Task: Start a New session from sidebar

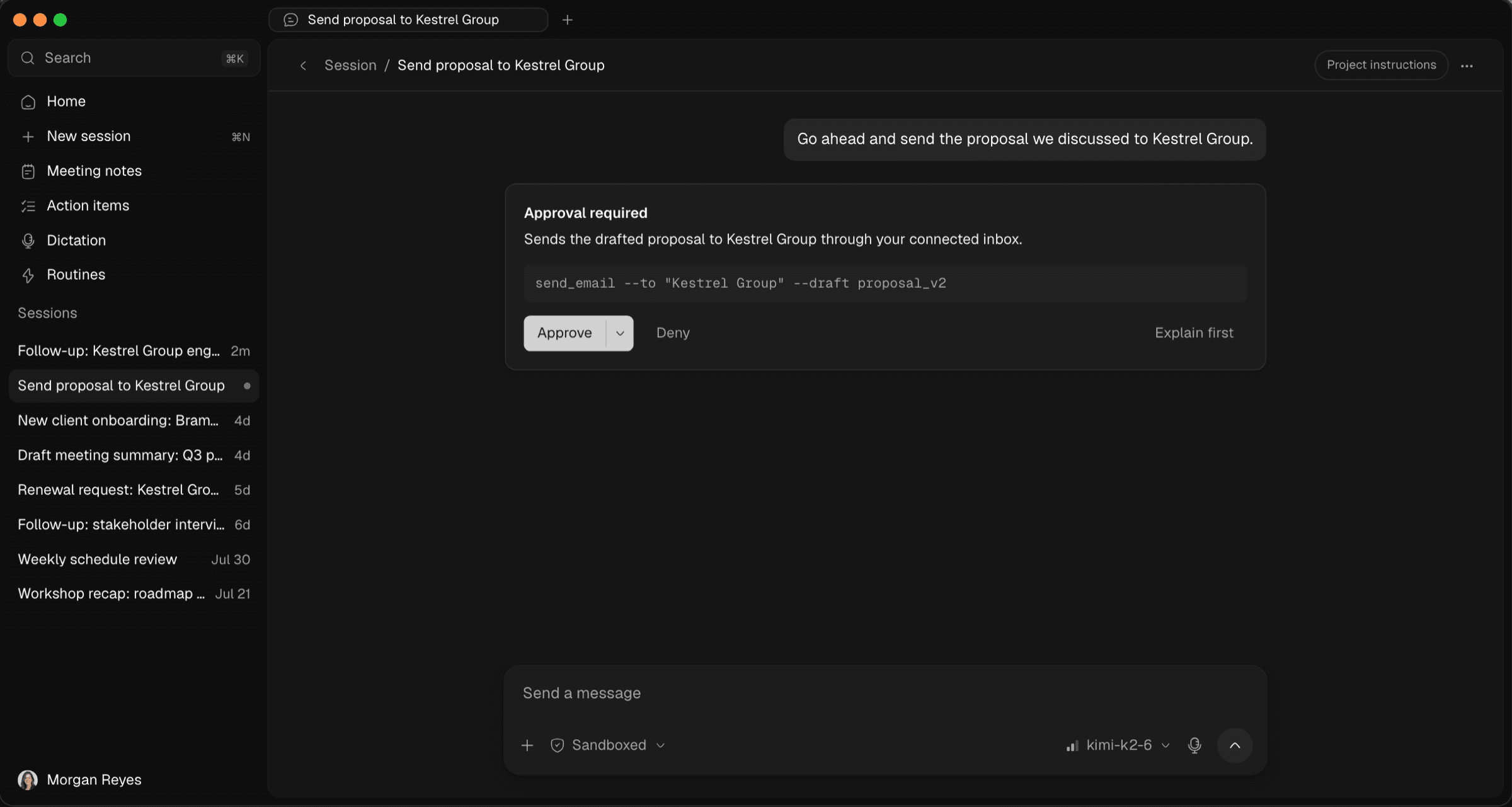Action: [x=134, y=136]
